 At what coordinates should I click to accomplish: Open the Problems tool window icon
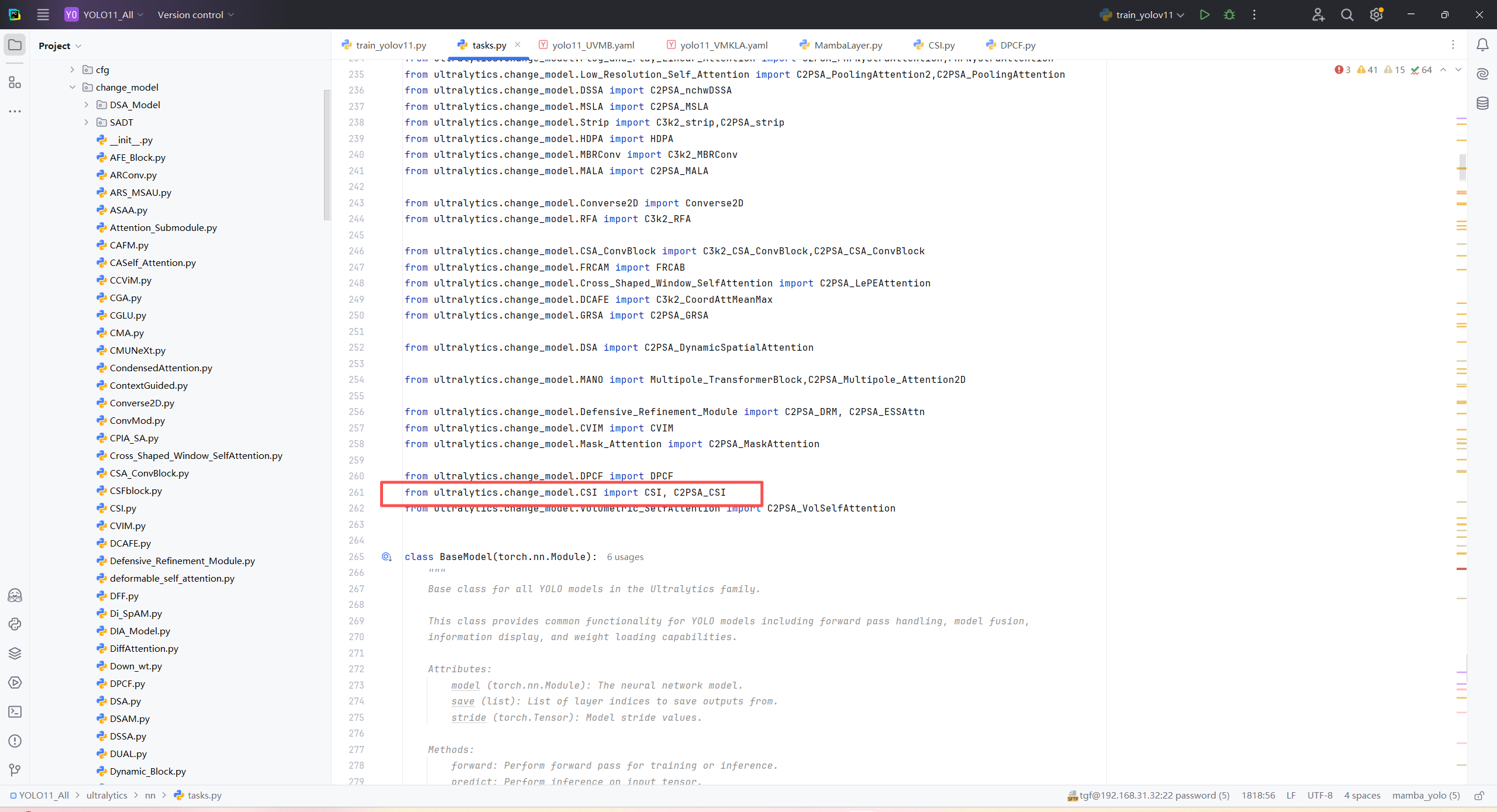coord(15,741)
